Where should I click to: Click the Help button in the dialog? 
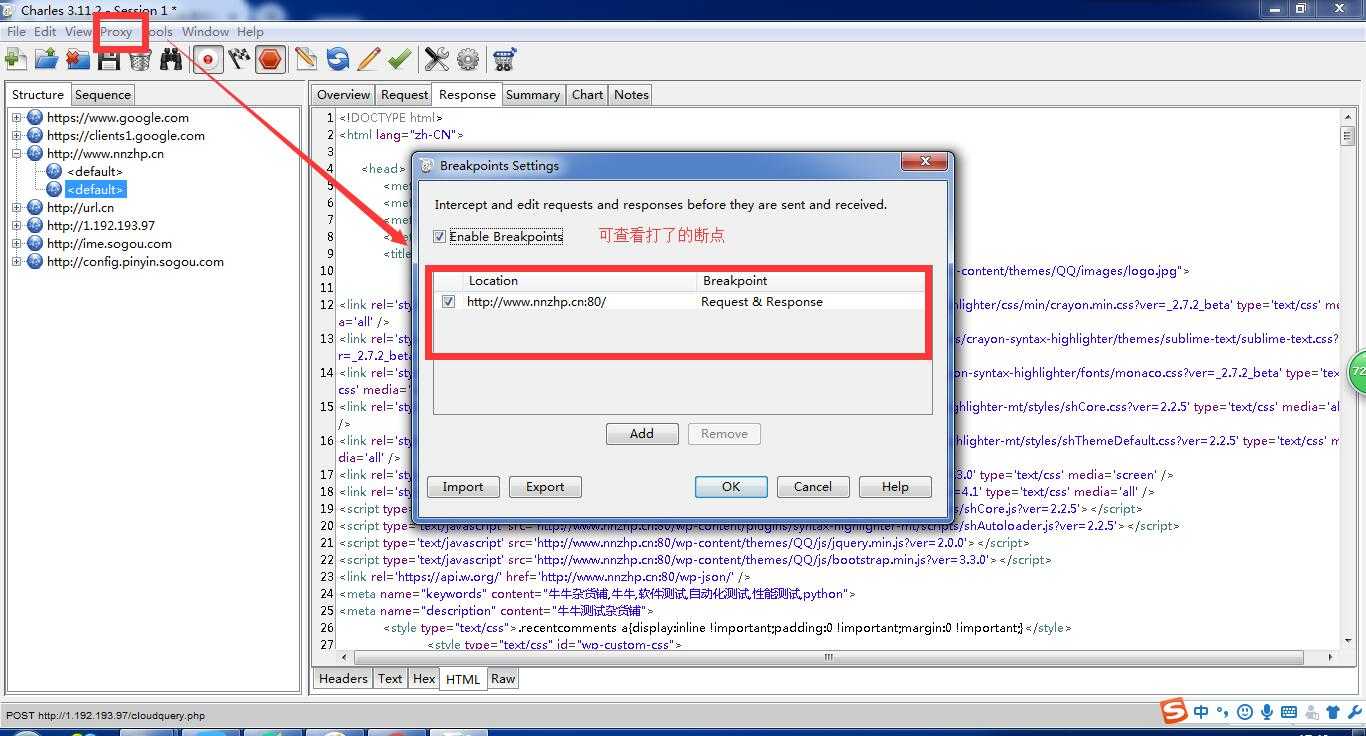coord(895,487)
